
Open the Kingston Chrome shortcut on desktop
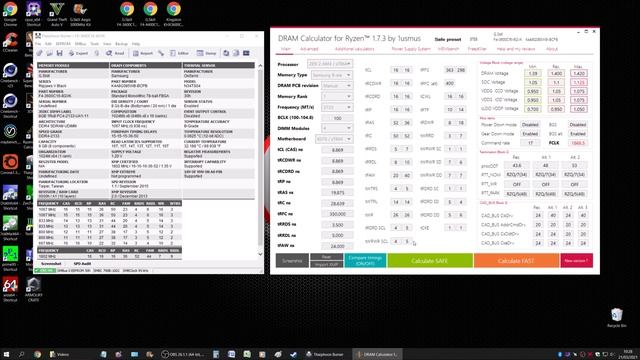pyautogui.click(x=173, y=13)
